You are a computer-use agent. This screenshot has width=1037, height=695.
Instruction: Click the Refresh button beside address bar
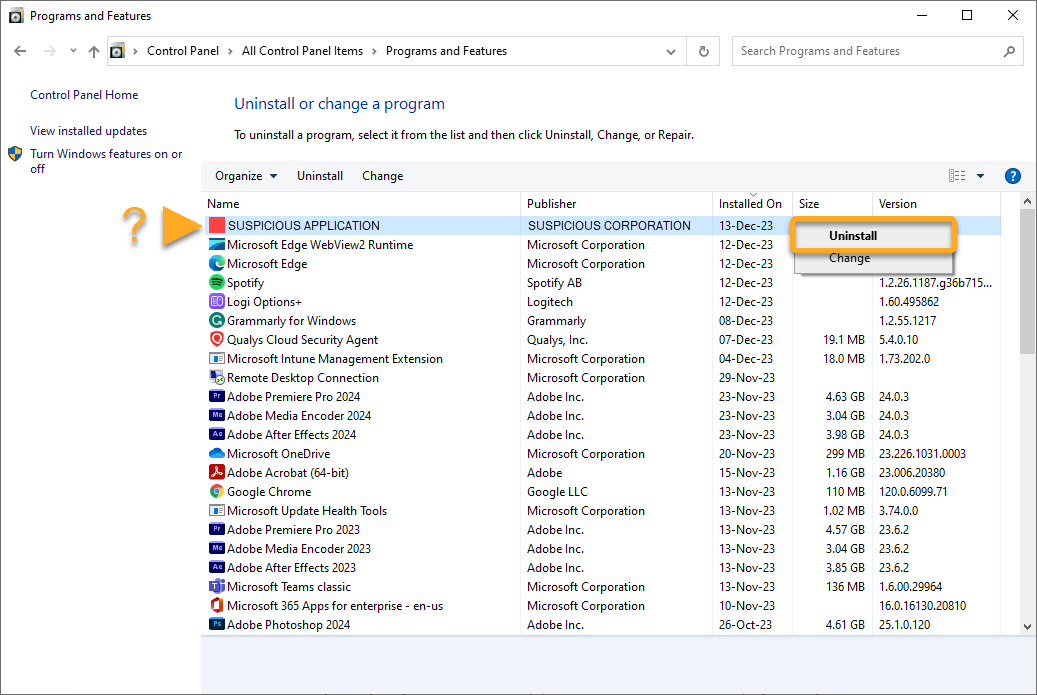pos(704,51)
